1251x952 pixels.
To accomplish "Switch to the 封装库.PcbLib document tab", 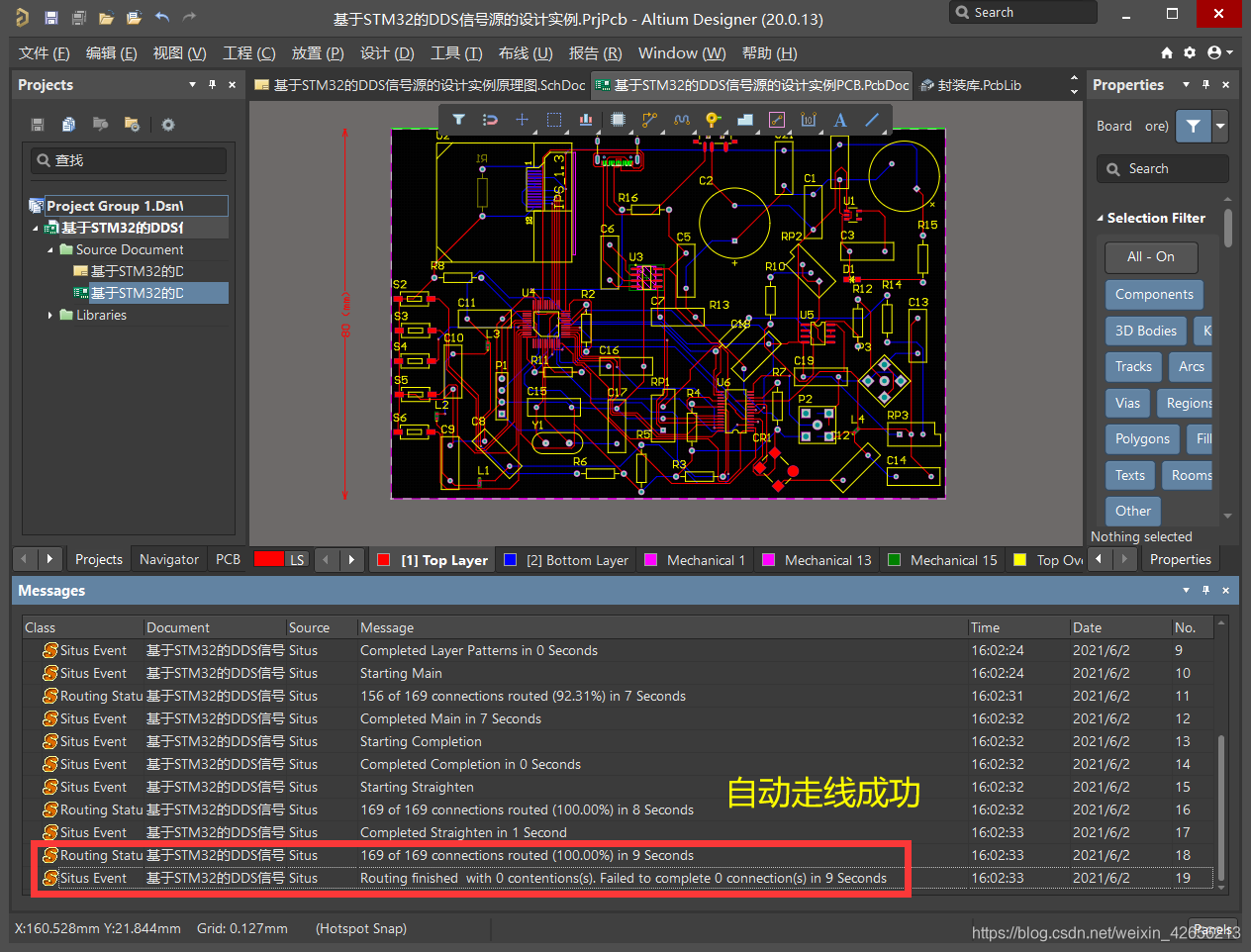I will pyautogui.click(x=970, y=85).
